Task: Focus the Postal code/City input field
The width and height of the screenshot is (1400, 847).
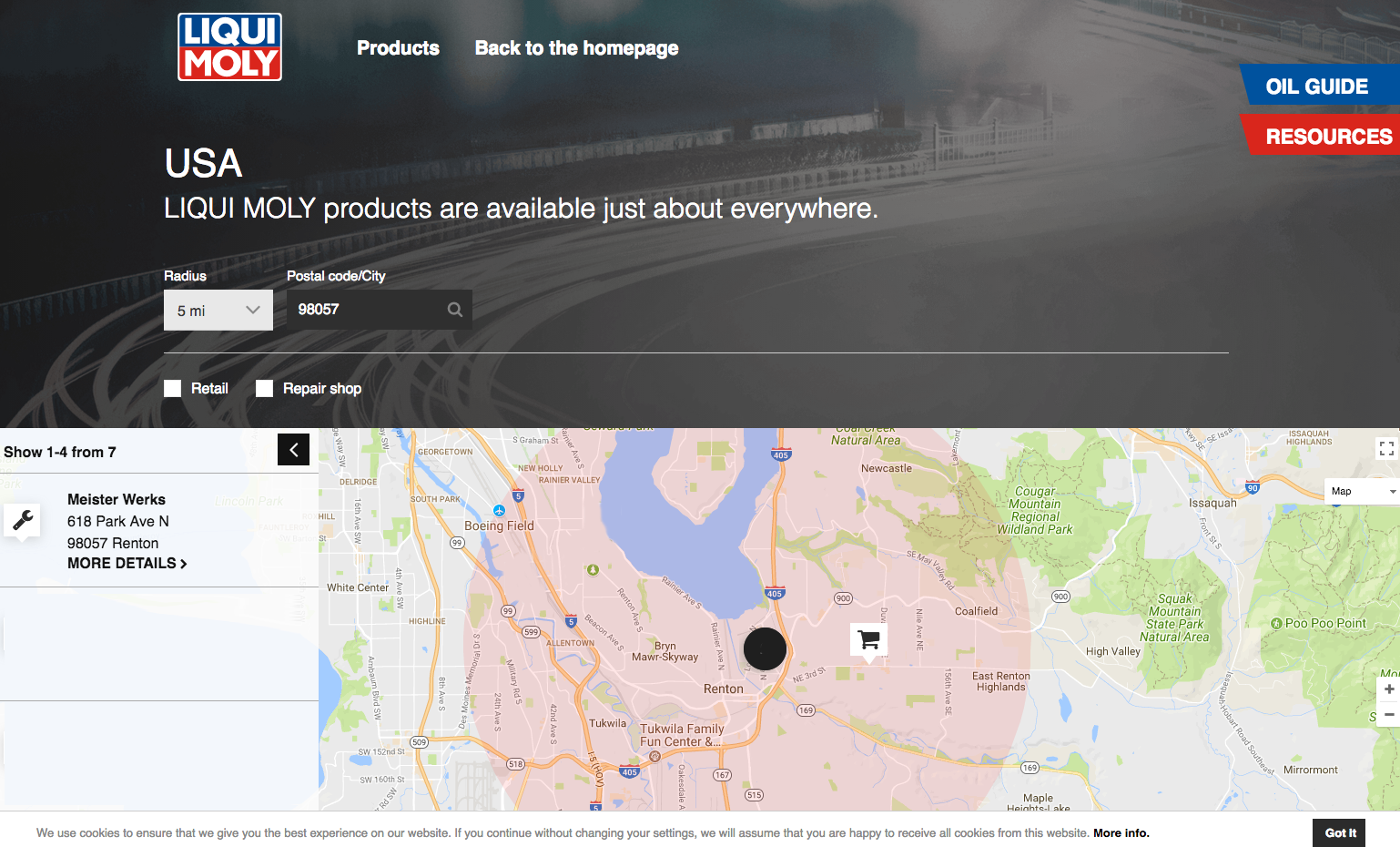Action: tap(380, 310)
